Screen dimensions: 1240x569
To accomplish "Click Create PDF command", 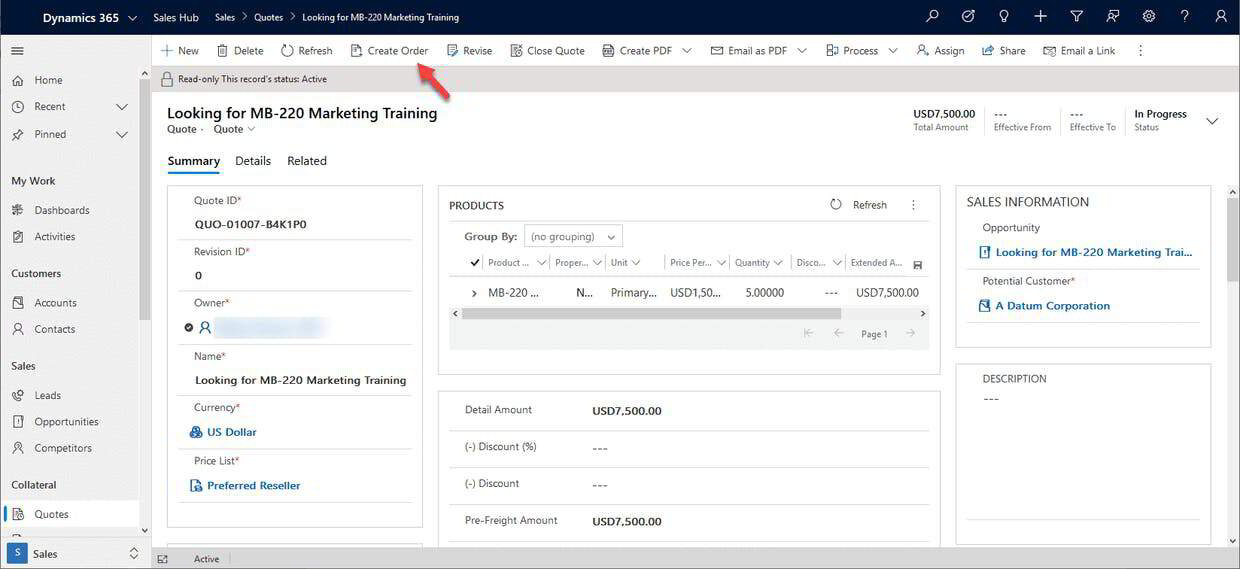I will [637, 51].
